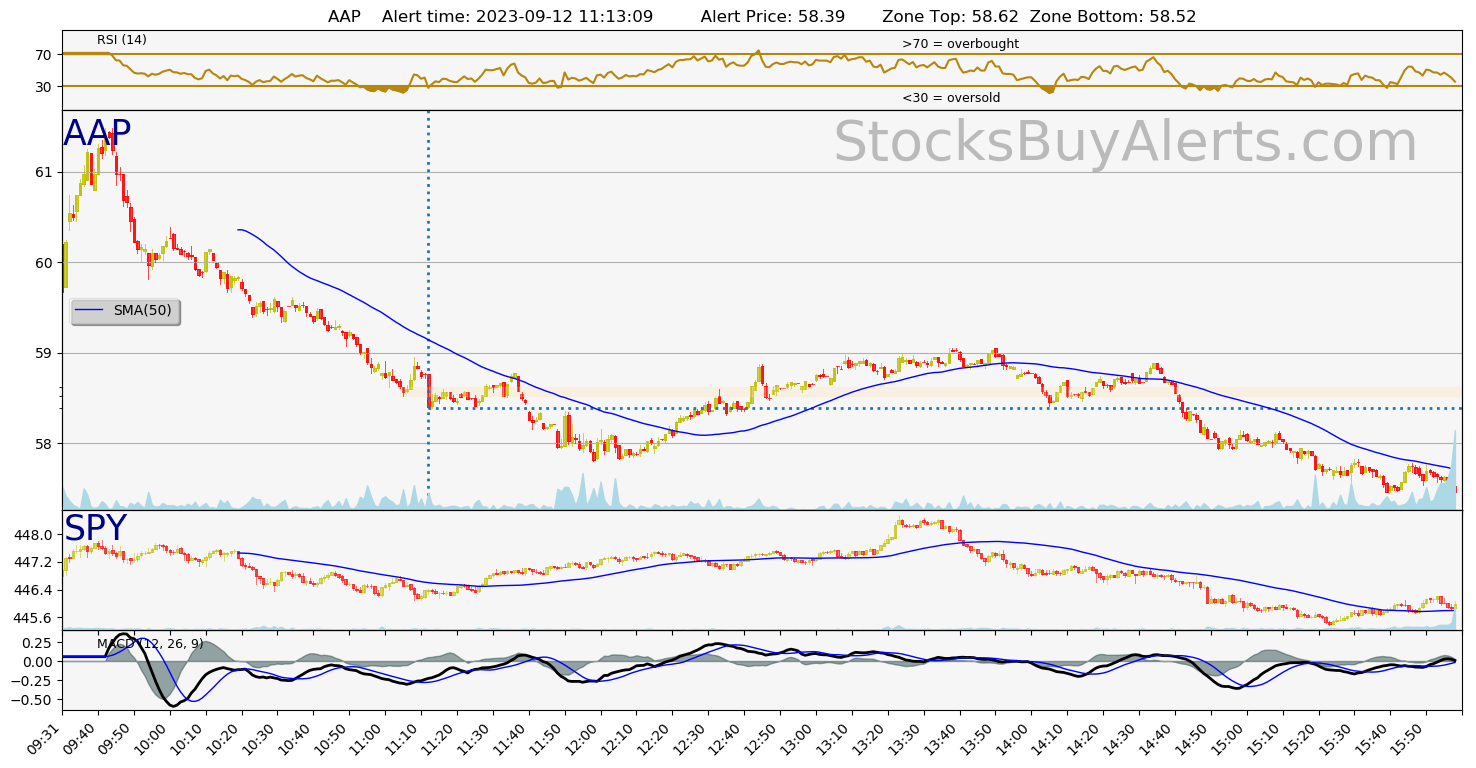Screen dimensions: 1476x768
Task: Click the MACD axis label -0.25
Action: (33, 681)
